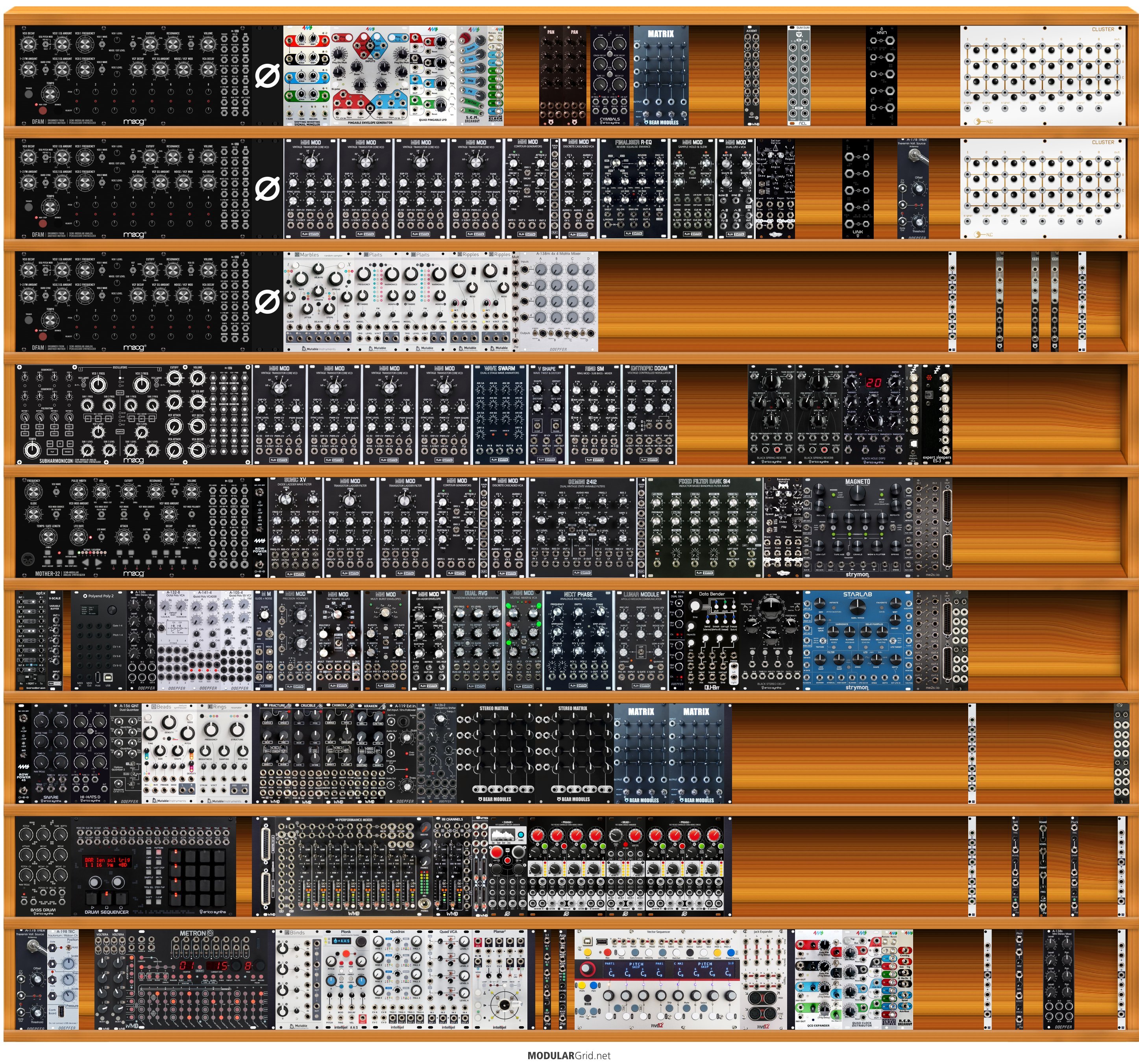
Task: Select the Erica Synths Bass Drum module
Action: point(44,866)
